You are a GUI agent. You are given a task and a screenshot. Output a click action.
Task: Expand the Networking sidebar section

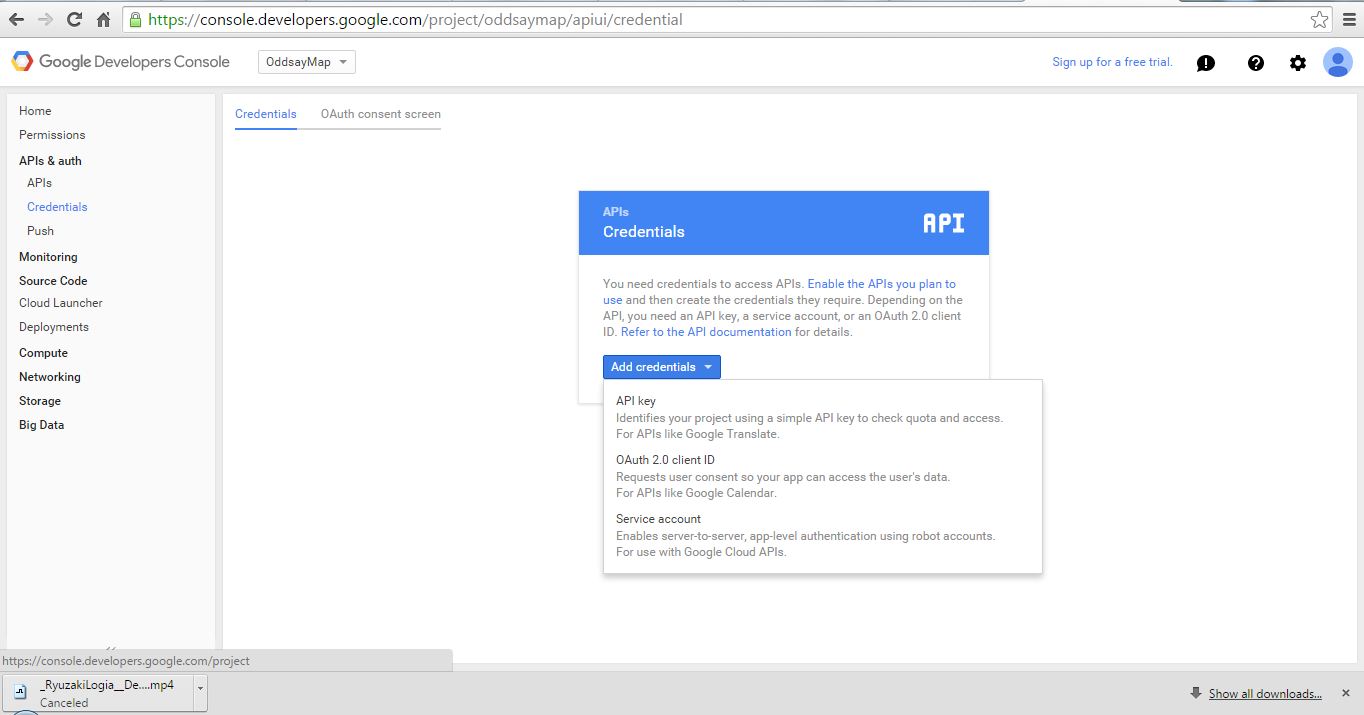pos(50,377)
